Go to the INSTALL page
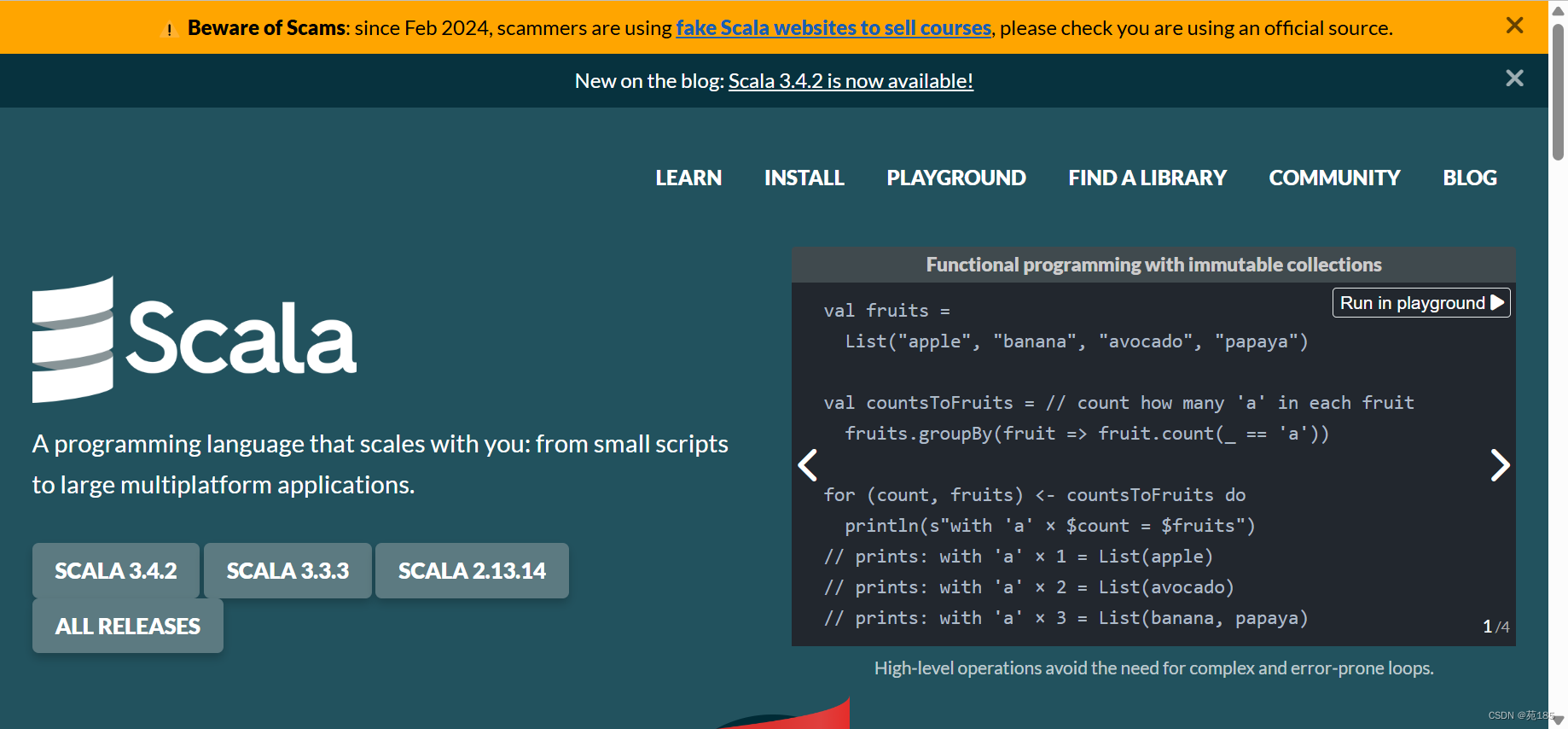This screenshot has height=729, width=1568. pyautogui.click(x=804, y=178)
